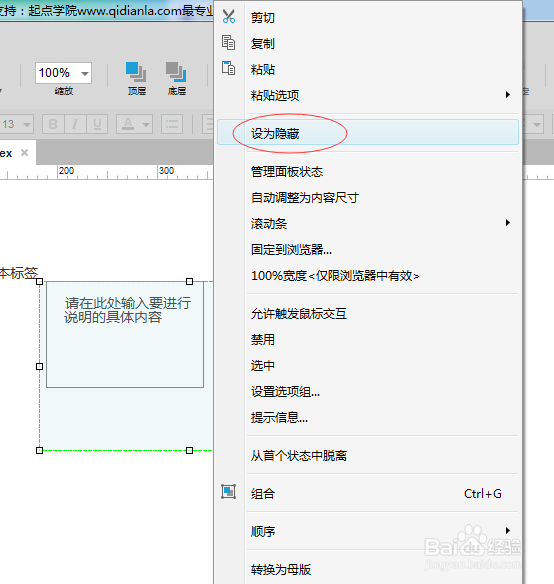The width and height of the screenshot is (554, 584).
Task: Toggle Italic formatting button
Action: 75,124
